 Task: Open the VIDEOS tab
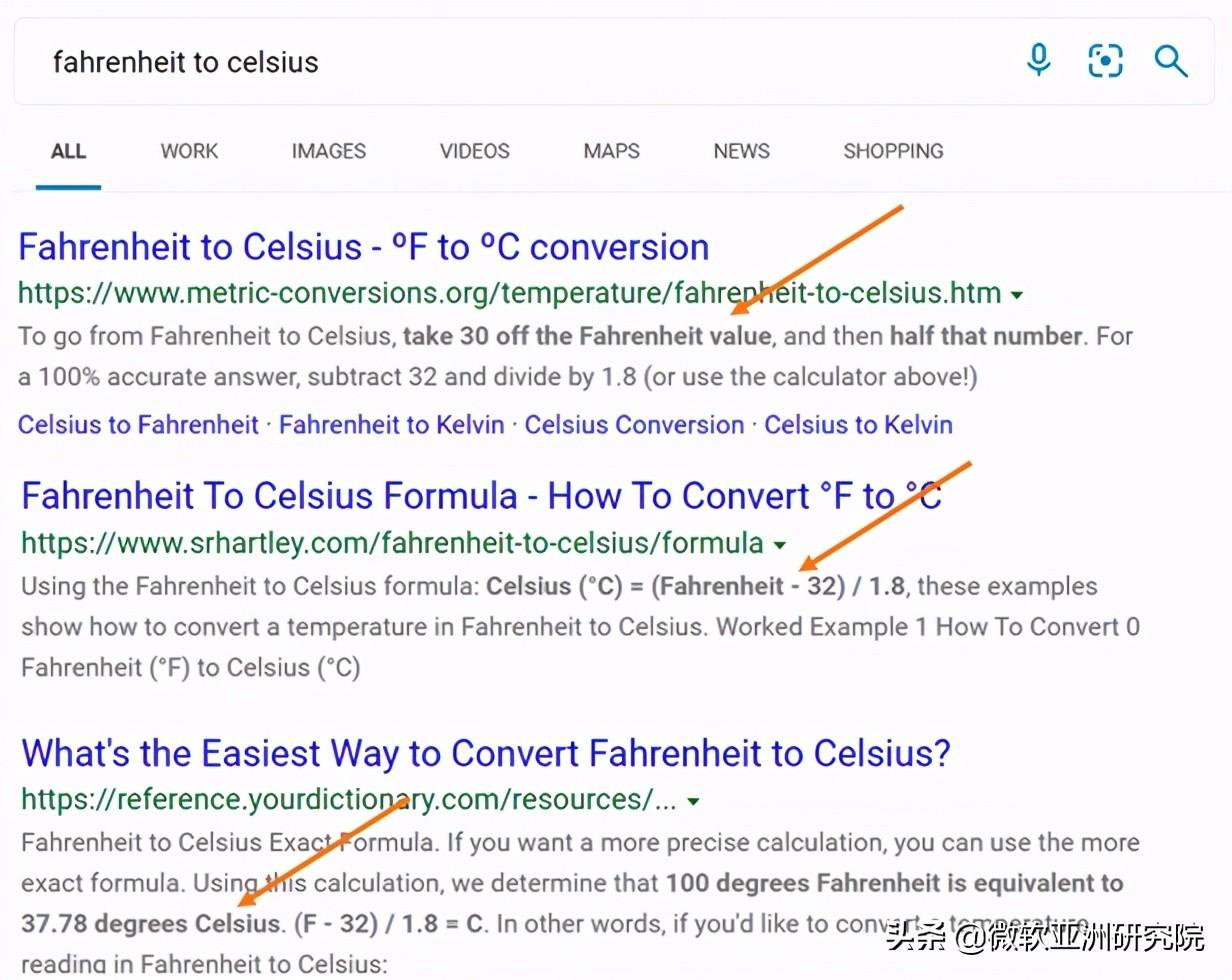475,151
